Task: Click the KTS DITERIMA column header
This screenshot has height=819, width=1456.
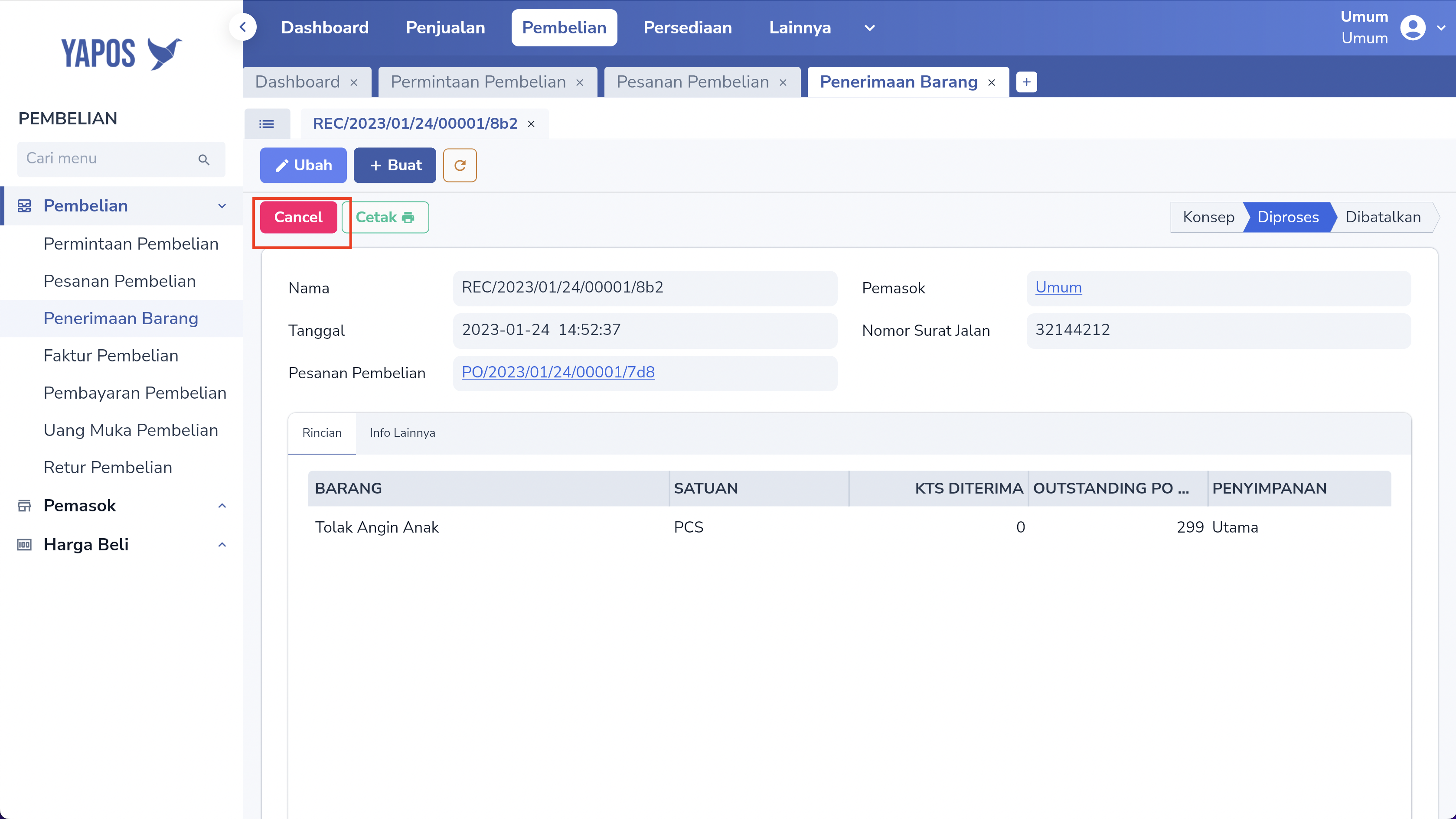Action: [938, 488]
